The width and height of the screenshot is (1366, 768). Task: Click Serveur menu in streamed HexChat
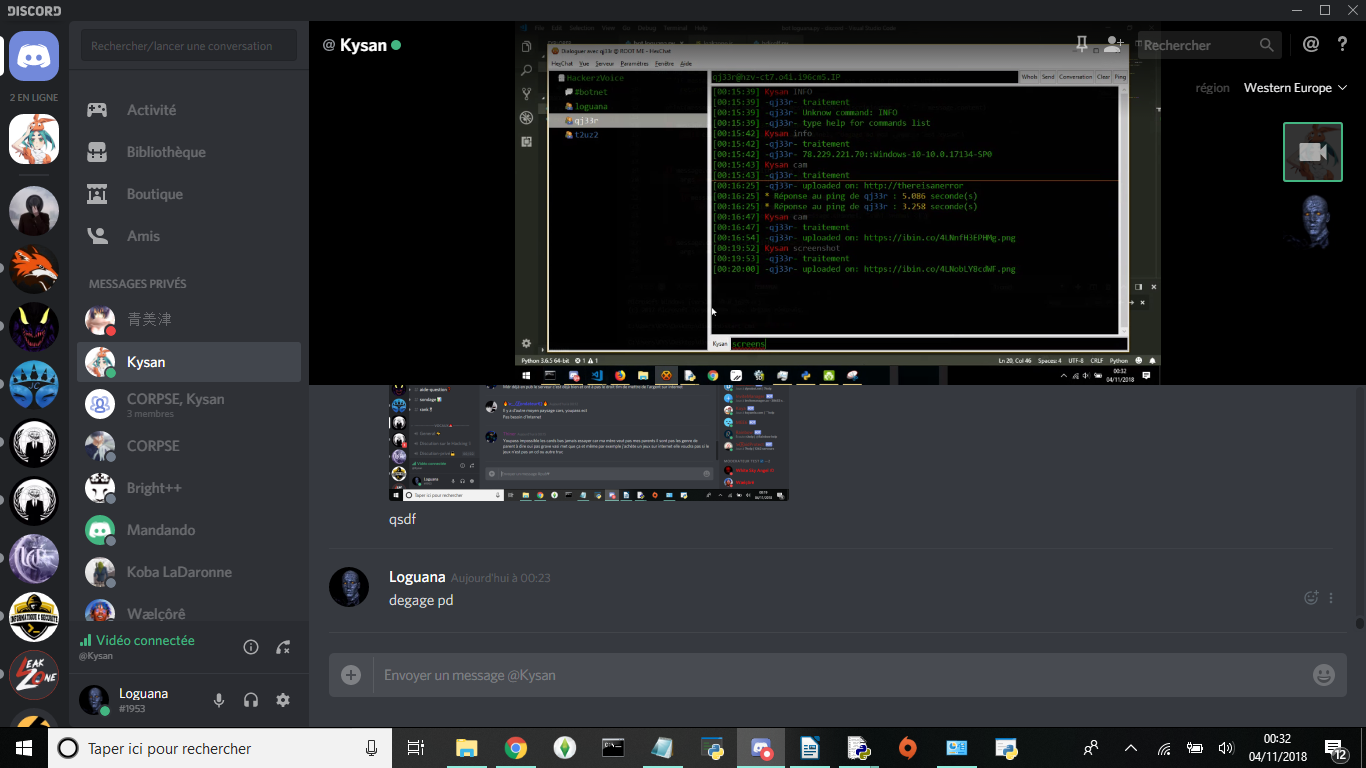point(604,63)
